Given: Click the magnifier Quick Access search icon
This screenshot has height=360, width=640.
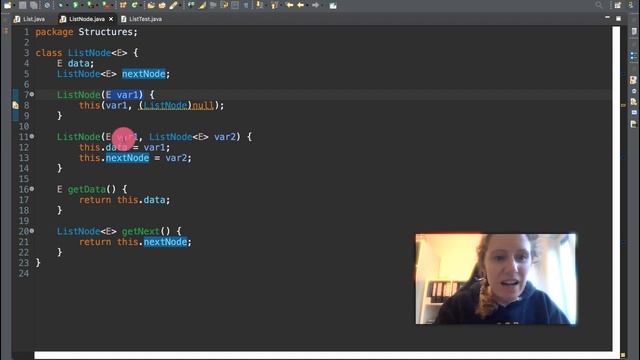Looking at the screenshot, I should pos(599,5).
